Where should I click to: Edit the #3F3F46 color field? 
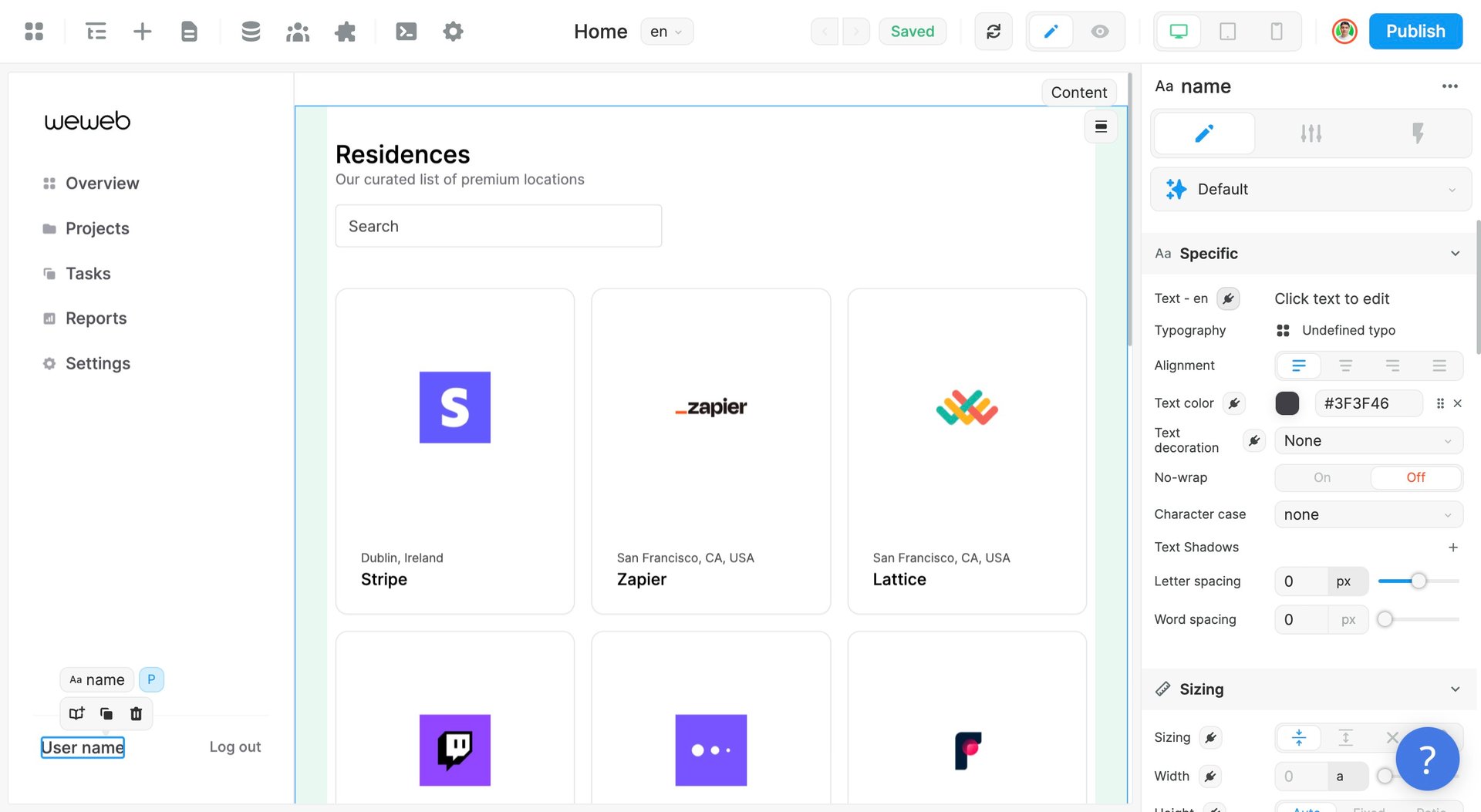coord(1368,403)
